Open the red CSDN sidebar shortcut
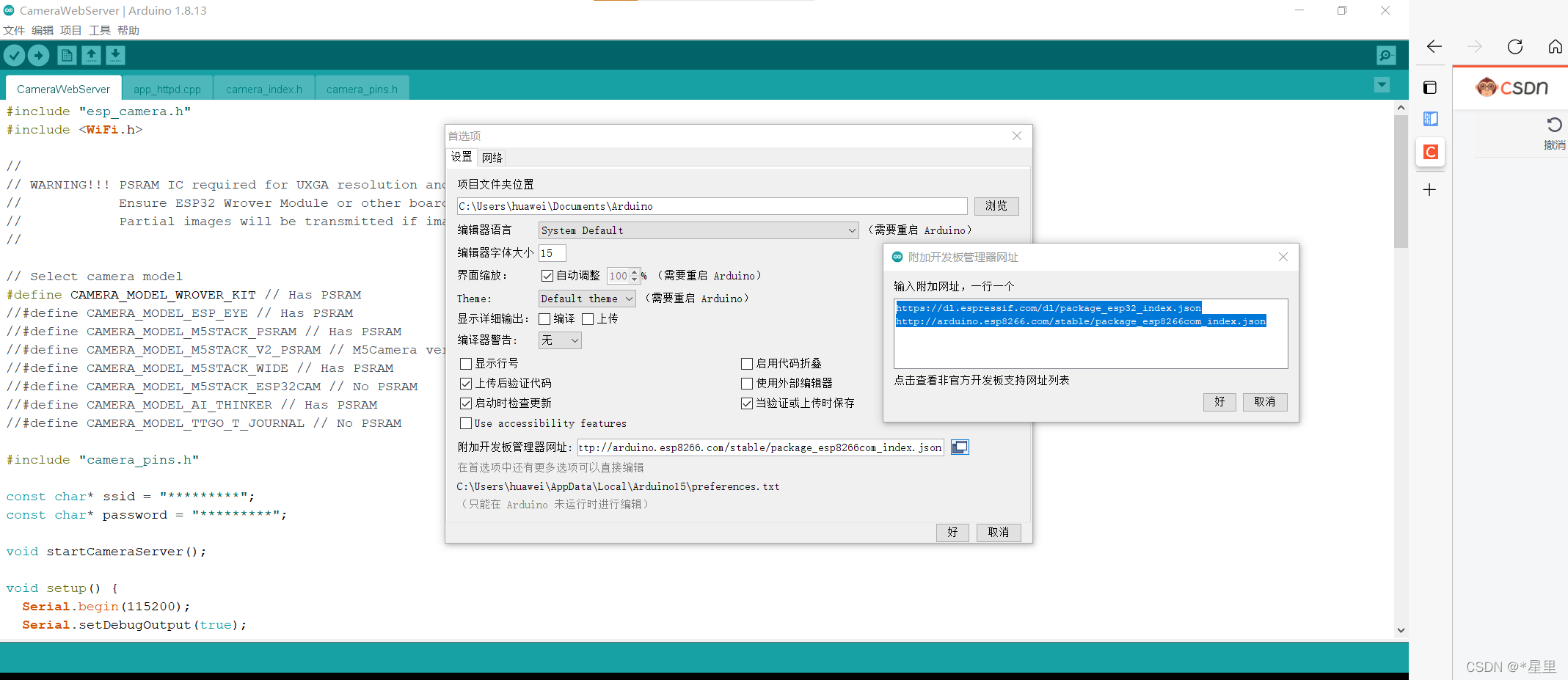1568x680 pixels. pyautogui.click(x=1431, y=152)
